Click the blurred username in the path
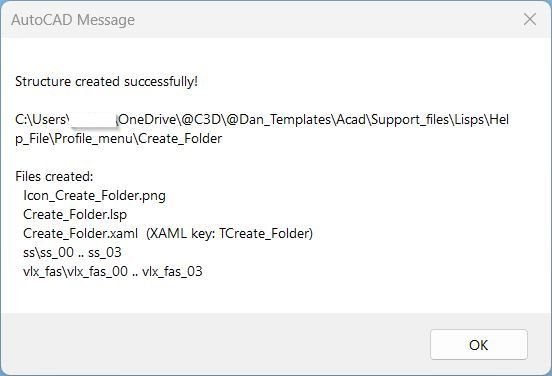 [x=93, y=119]
